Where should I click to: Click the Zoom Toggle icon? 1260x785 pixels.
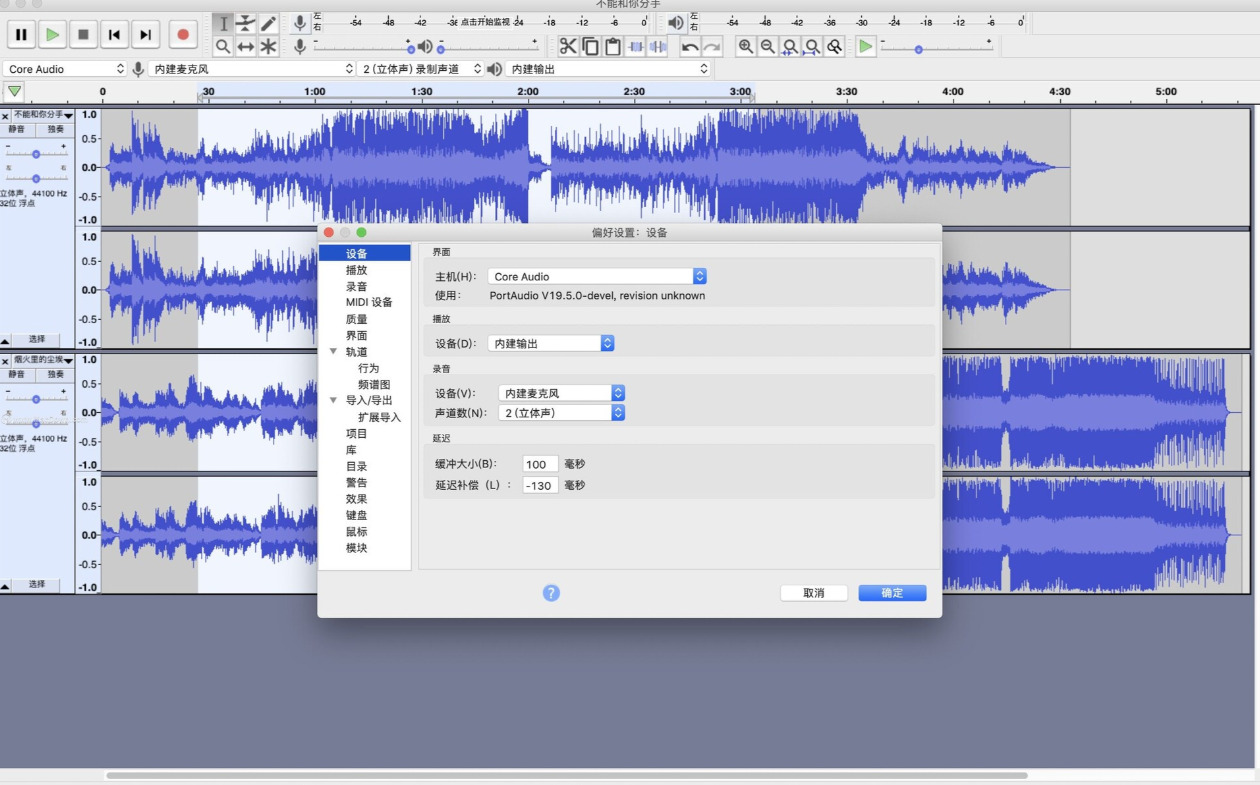[x=835, y=46]
